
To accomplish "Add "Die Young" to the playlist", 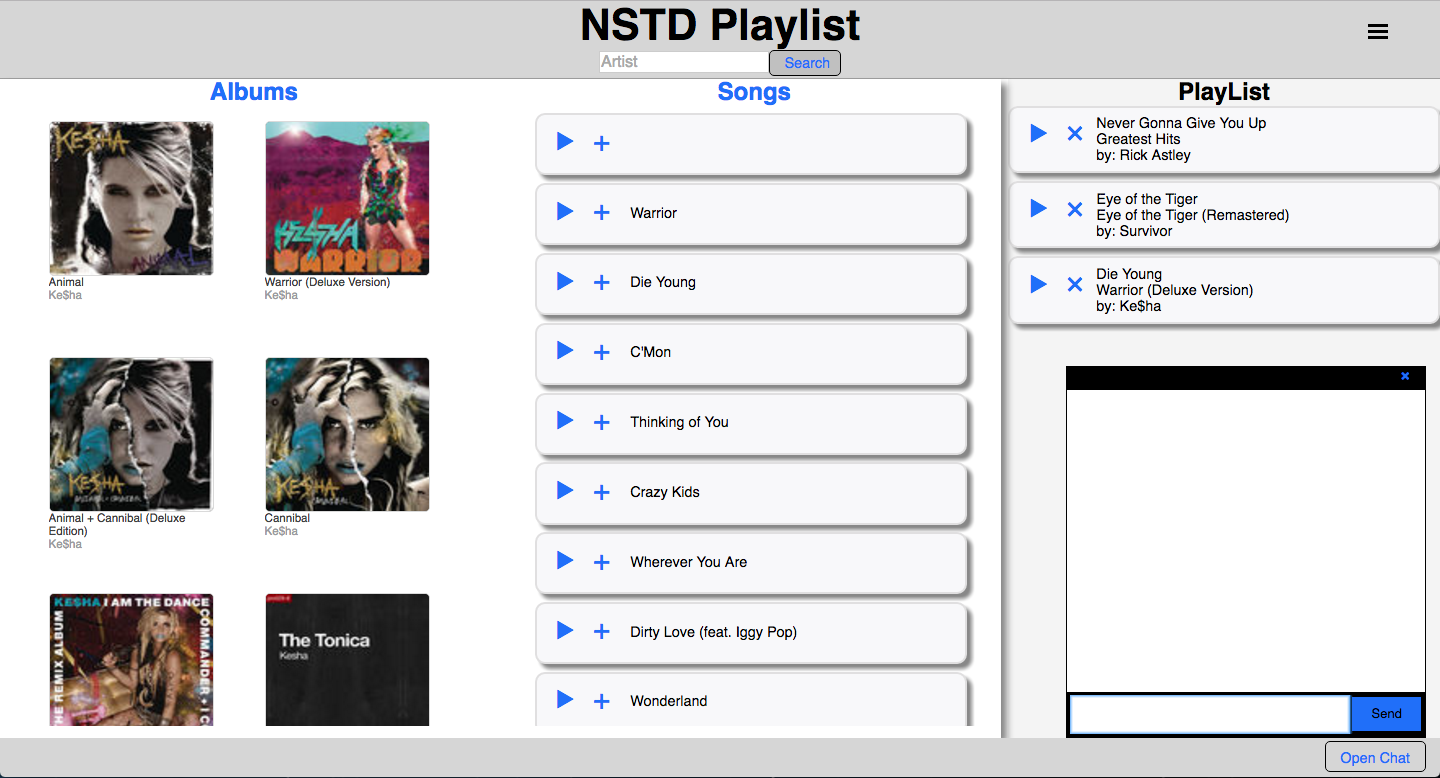I will (x=601, y=281).
